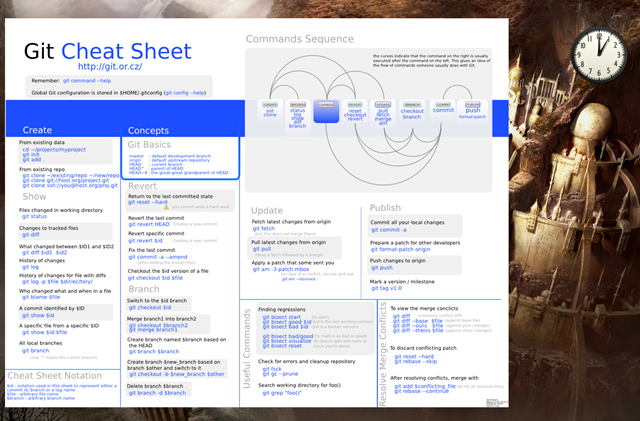Select the CREATE init clone box in Commands Sequence
Image resolution: width=640 pixels, height=421 pixels.
click(x=270, y=110)
